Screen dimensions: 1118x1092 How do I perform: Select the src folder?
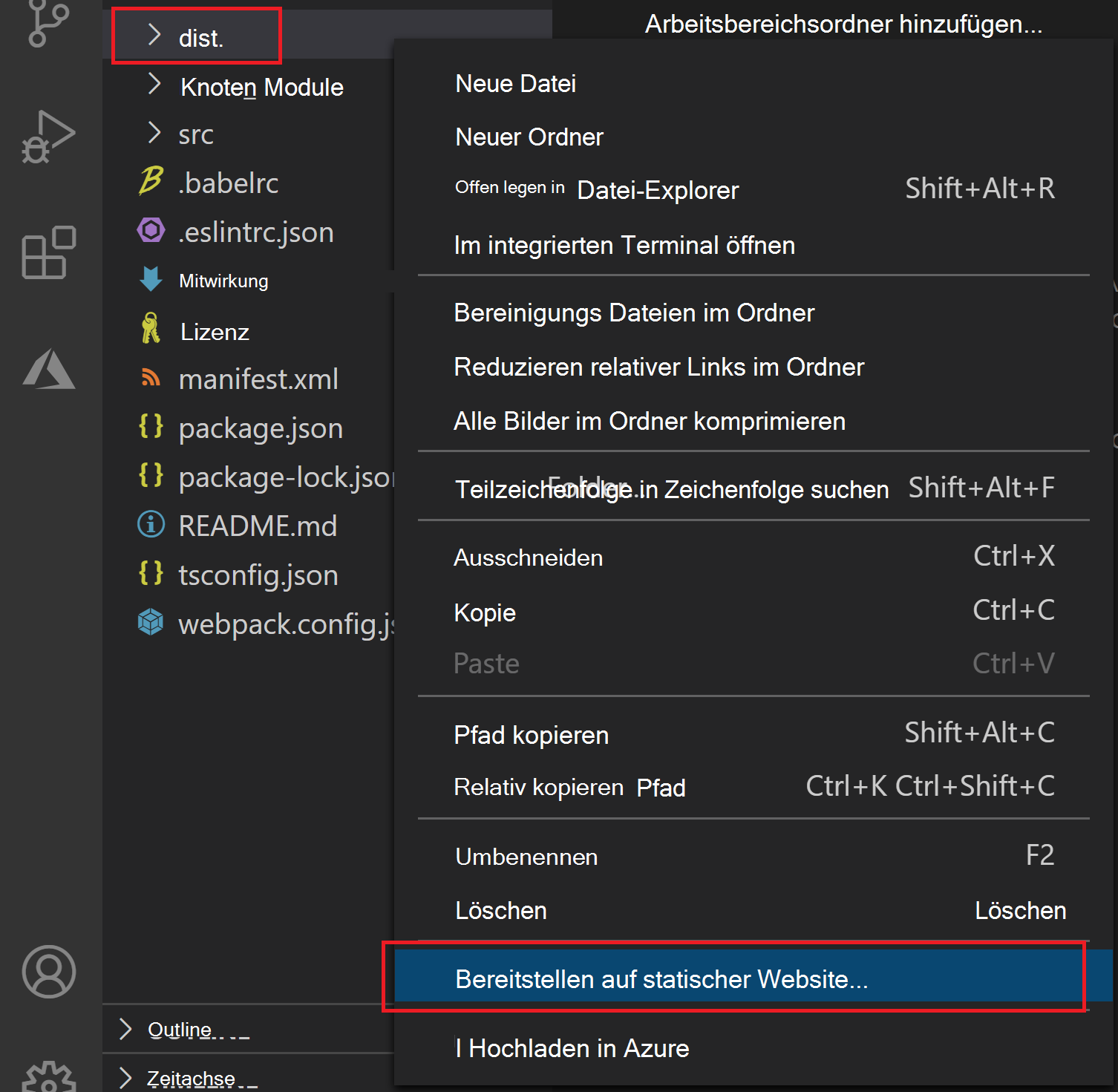(196, 135)
